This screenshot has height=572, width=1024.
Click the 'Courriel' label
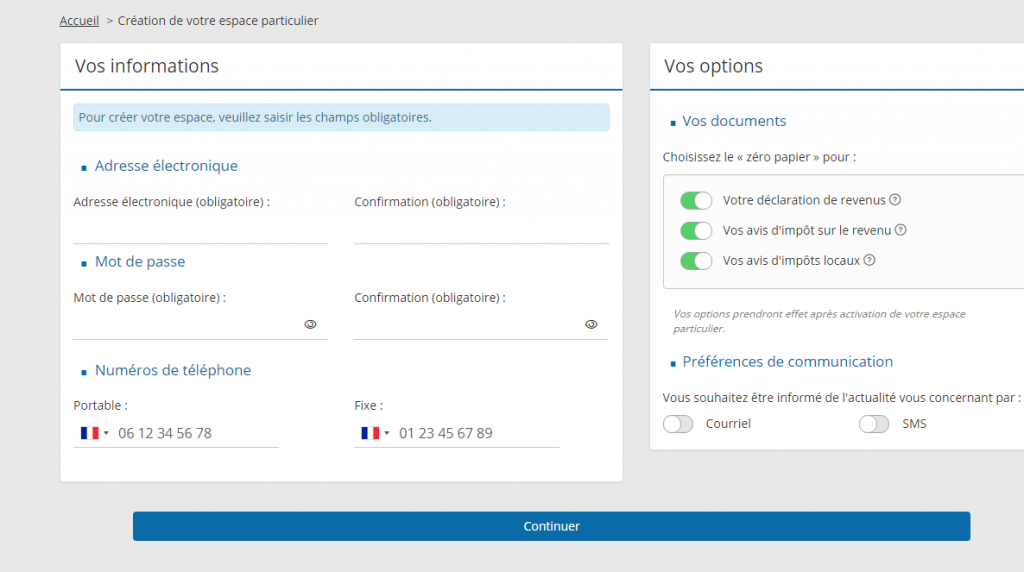728,424
